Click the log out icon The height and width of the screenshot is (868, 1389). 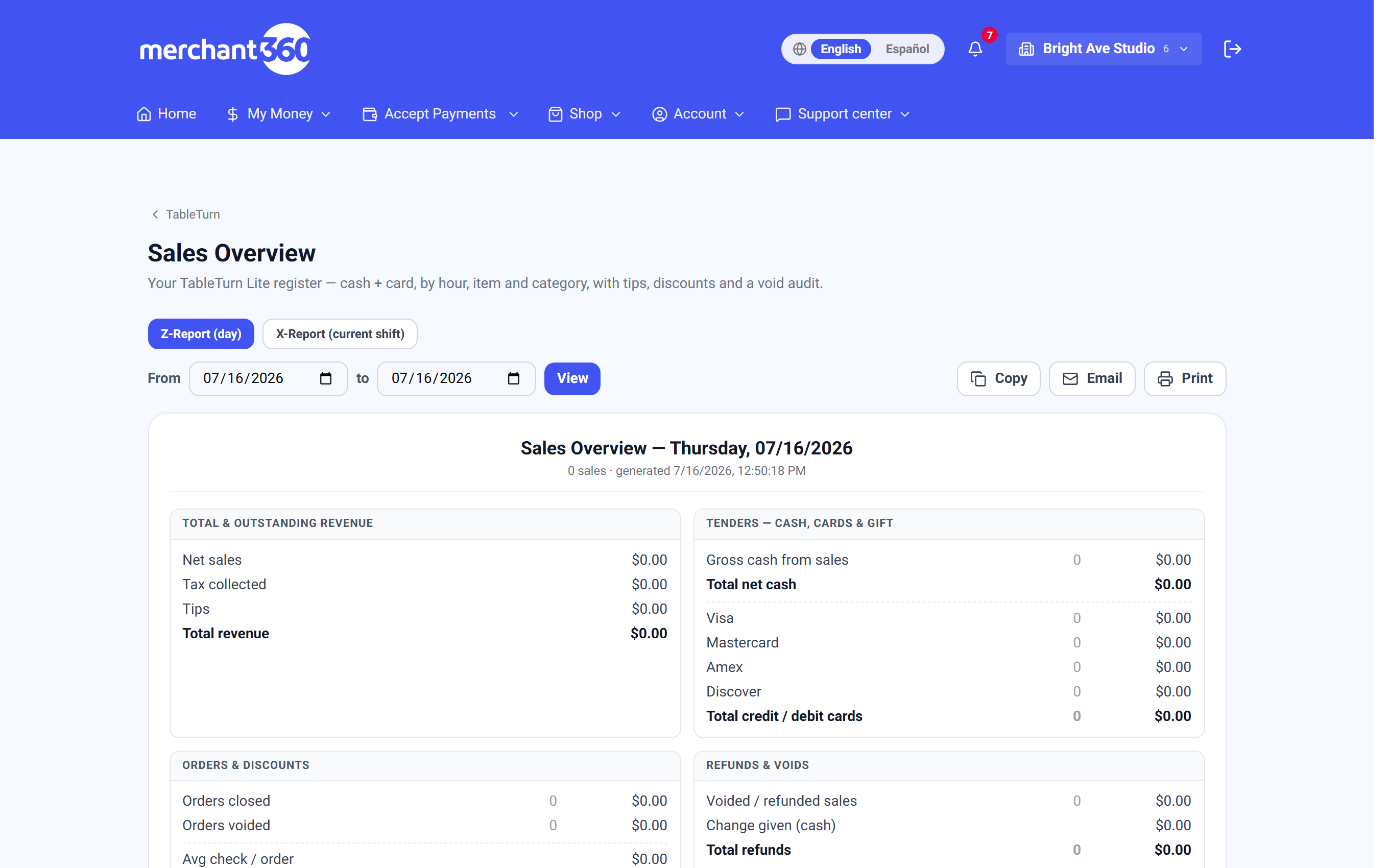tap(1232, 50)
